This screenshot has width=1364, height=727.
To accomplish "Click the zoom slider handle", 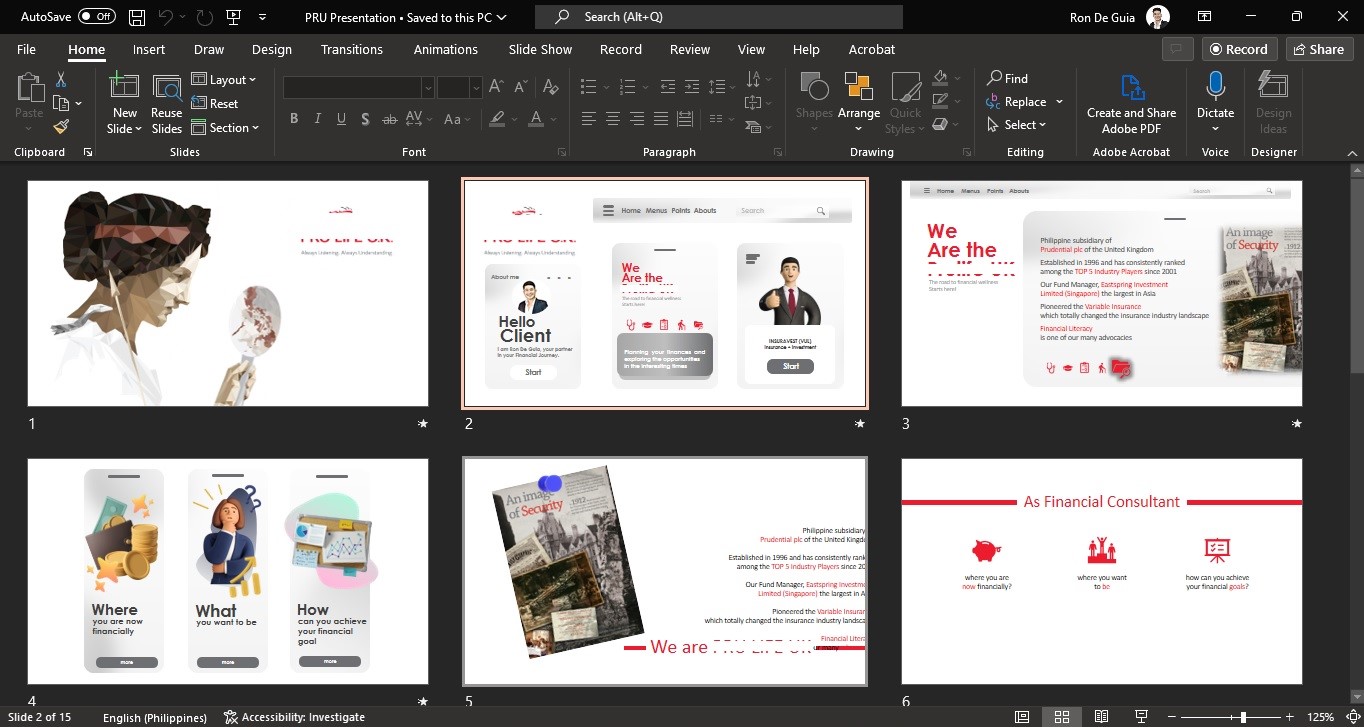I will (1243, 717).
